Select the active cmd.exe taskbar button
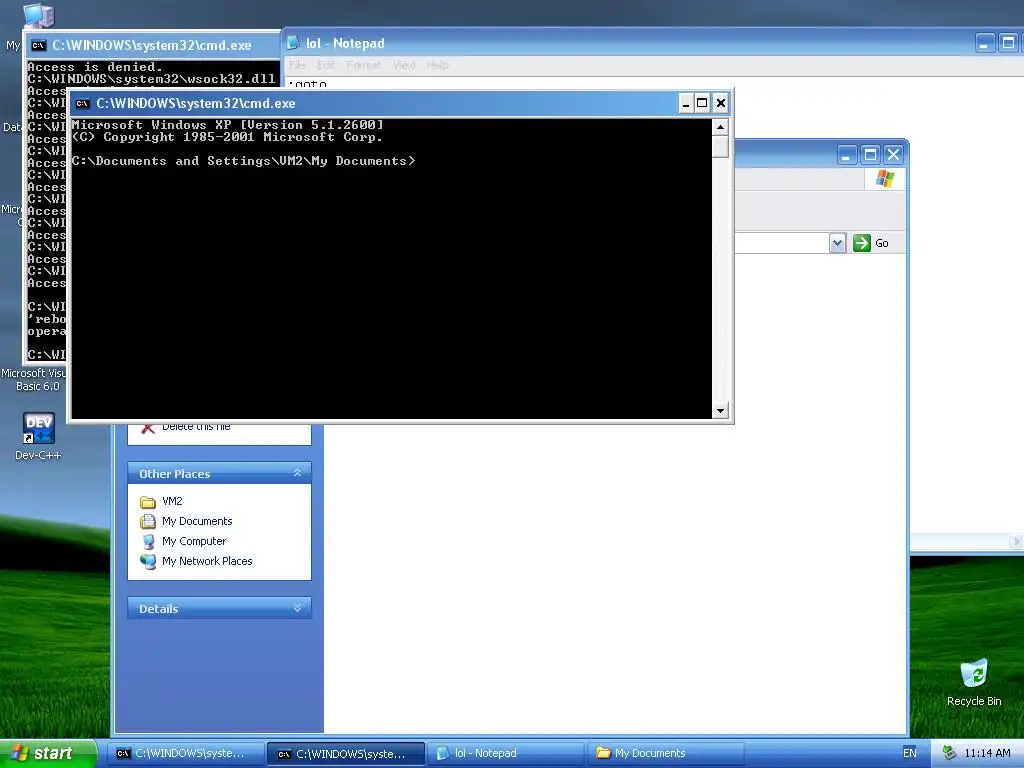Viewport: 1024px width, 768px height. point(347,754)
